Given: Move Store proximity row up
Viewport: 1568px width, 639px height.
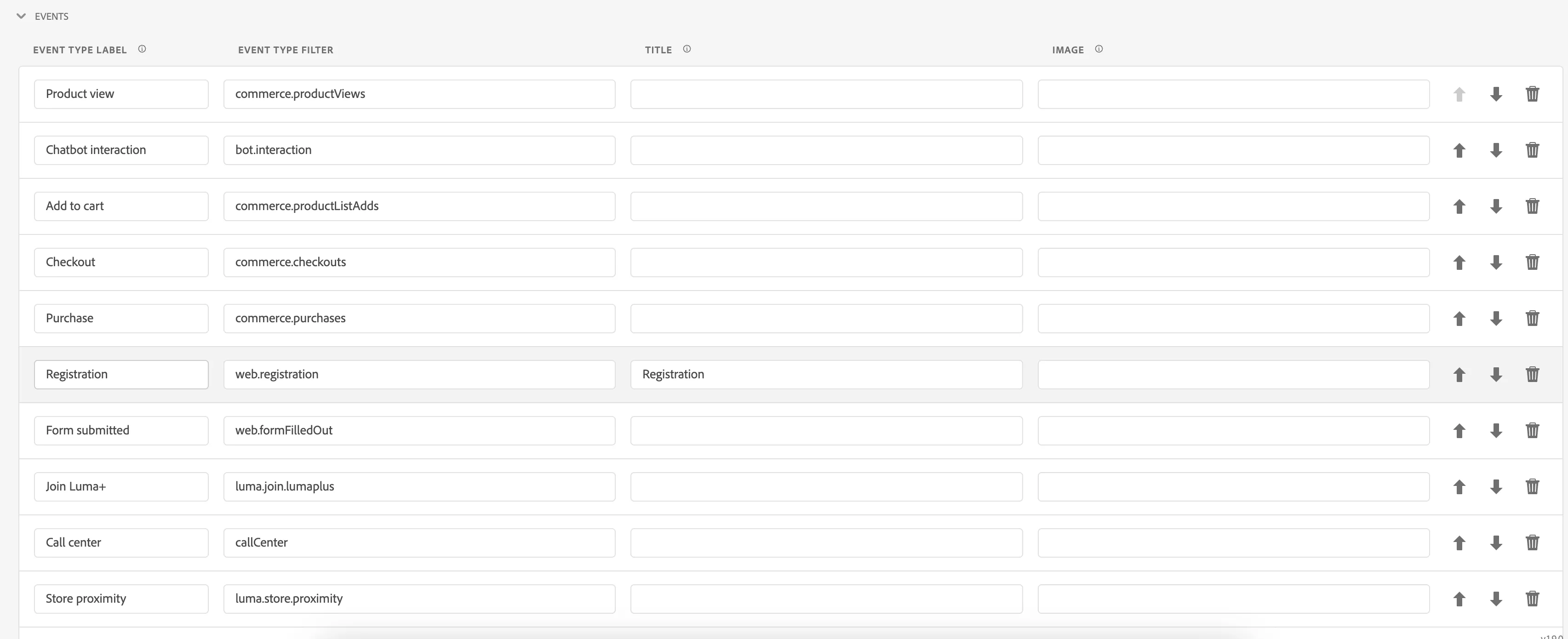Looking at the screenshot, I should [1459, 598].
